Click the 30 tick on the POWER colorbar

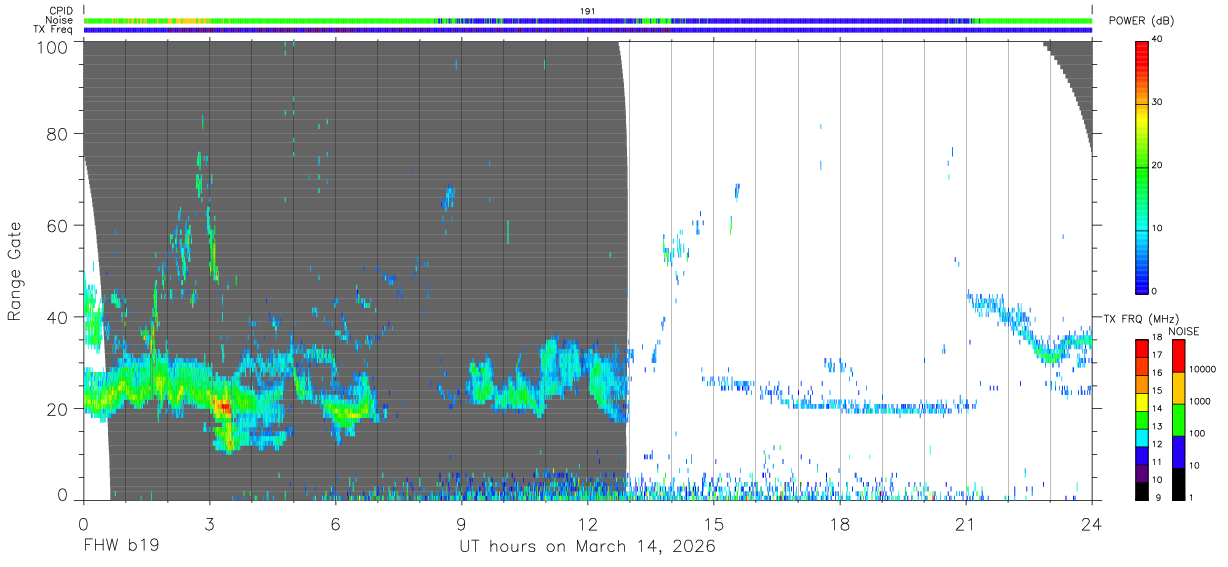[x=1159, y=103]
